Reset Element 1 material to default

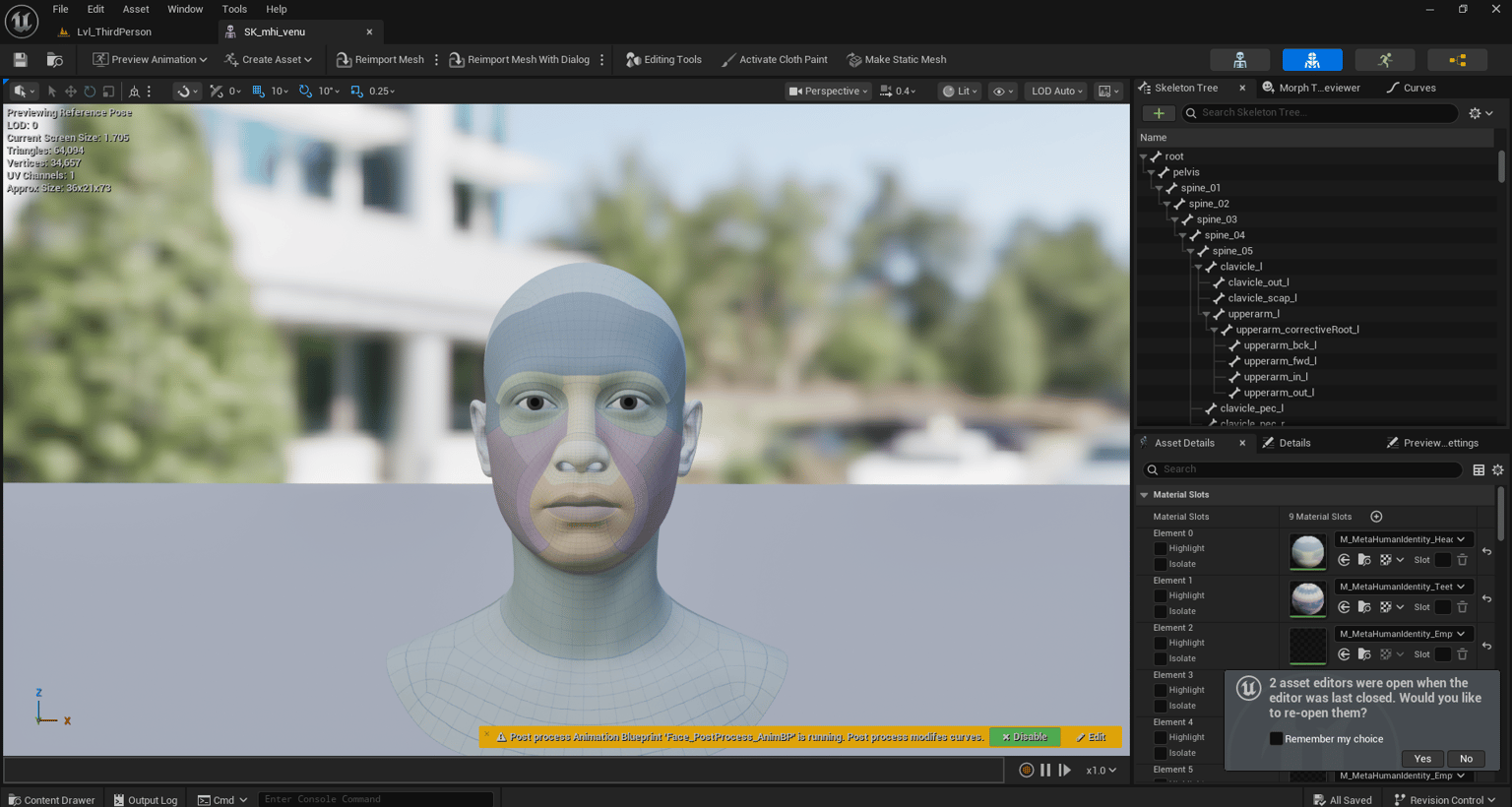(1486, 598)
